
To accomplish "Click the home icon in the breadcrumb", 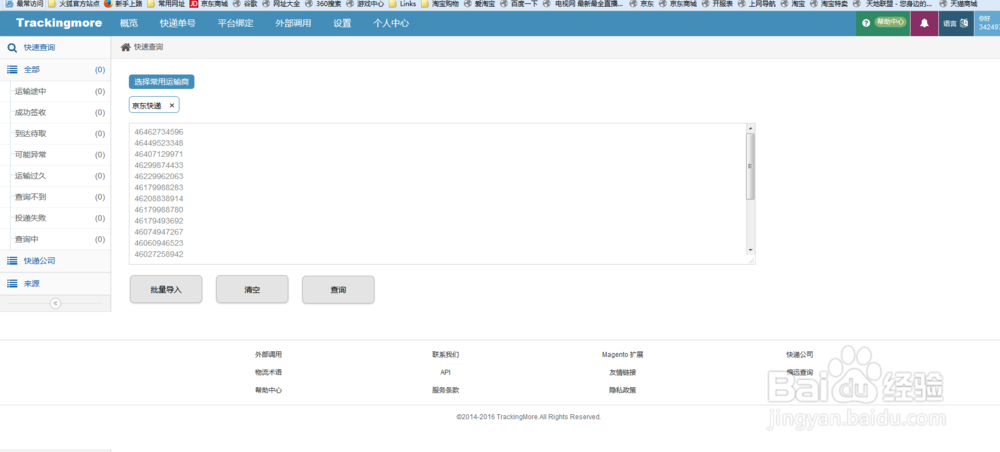I will (126, 47).
